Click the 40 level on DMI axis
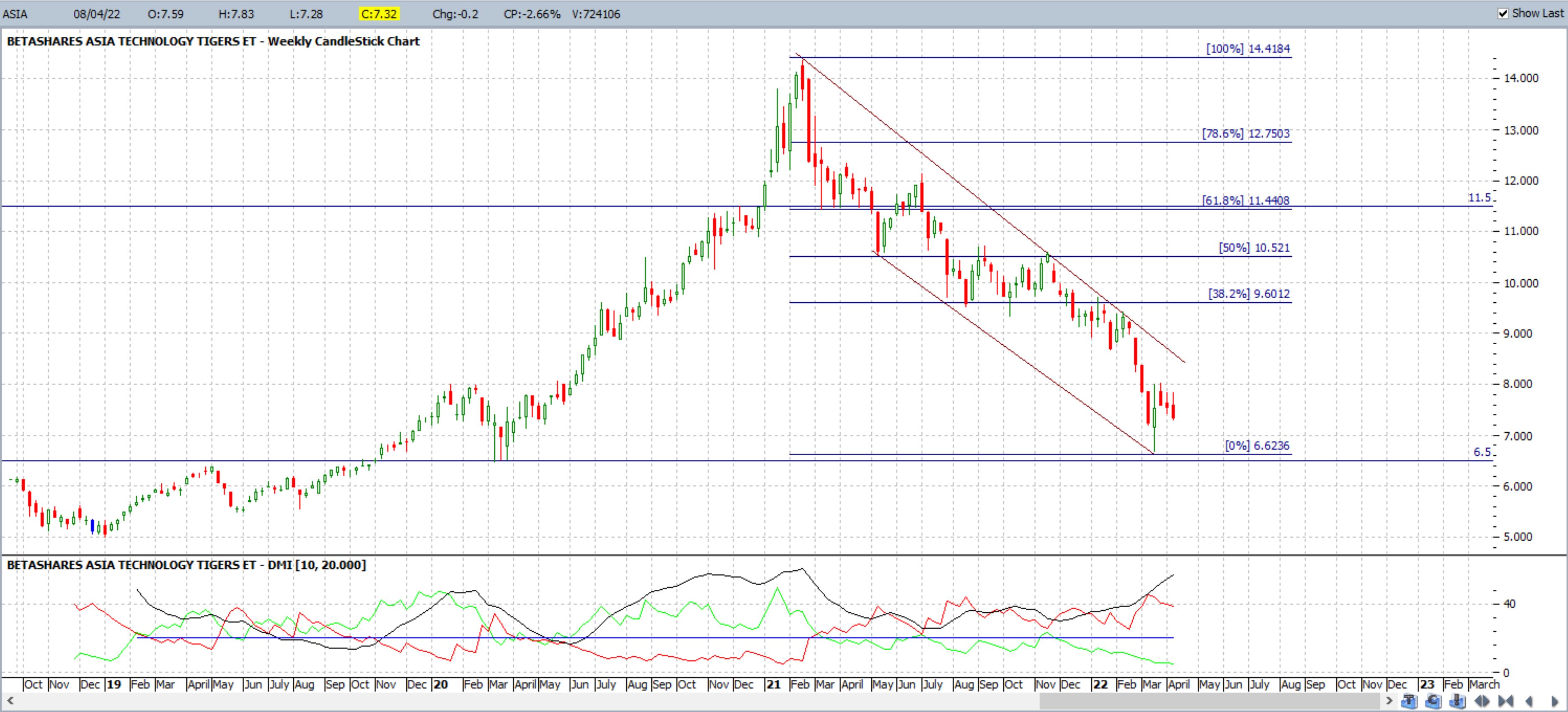The height and width of the screenshot is (712, 1568). pyautogui.click(x=1509, y=604)
